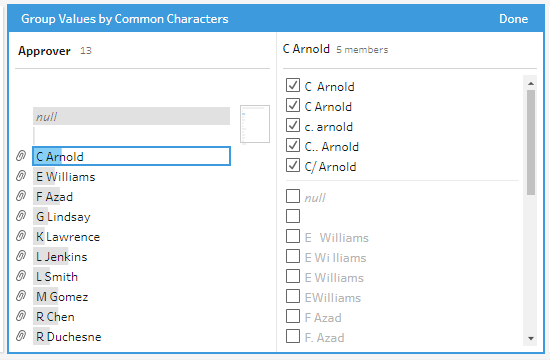Viewport: 550px width, 360px height.
Task: Click the C Arnold editable name field
Action: coord(132,156)
